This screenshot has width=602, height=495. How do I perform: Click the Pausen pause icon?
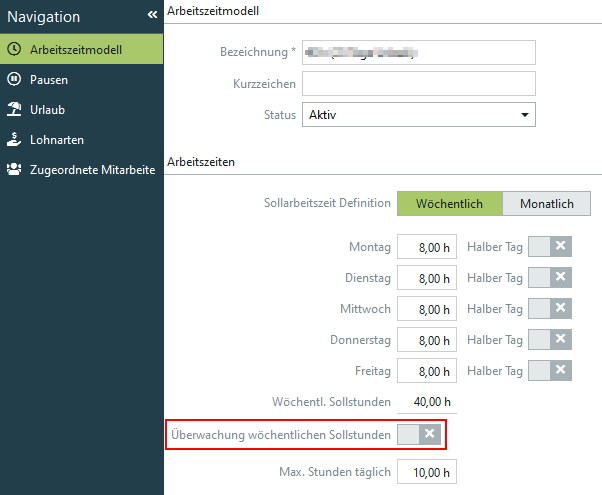[14, 79]
